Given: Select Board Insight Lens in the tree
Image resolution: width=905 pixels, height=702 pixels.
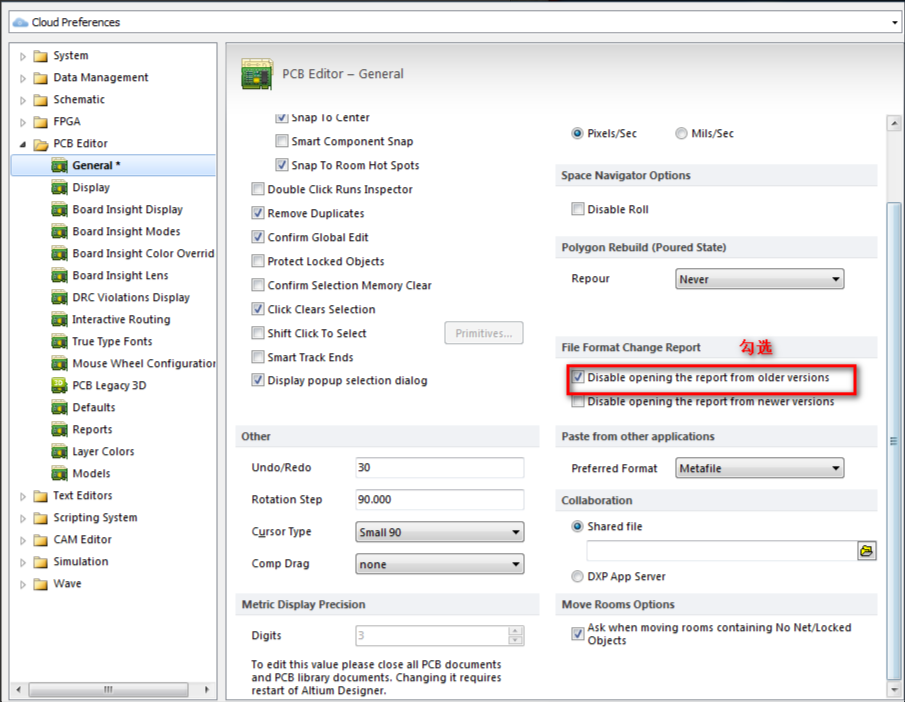Looking at the screenshot, I should [120, 275].
